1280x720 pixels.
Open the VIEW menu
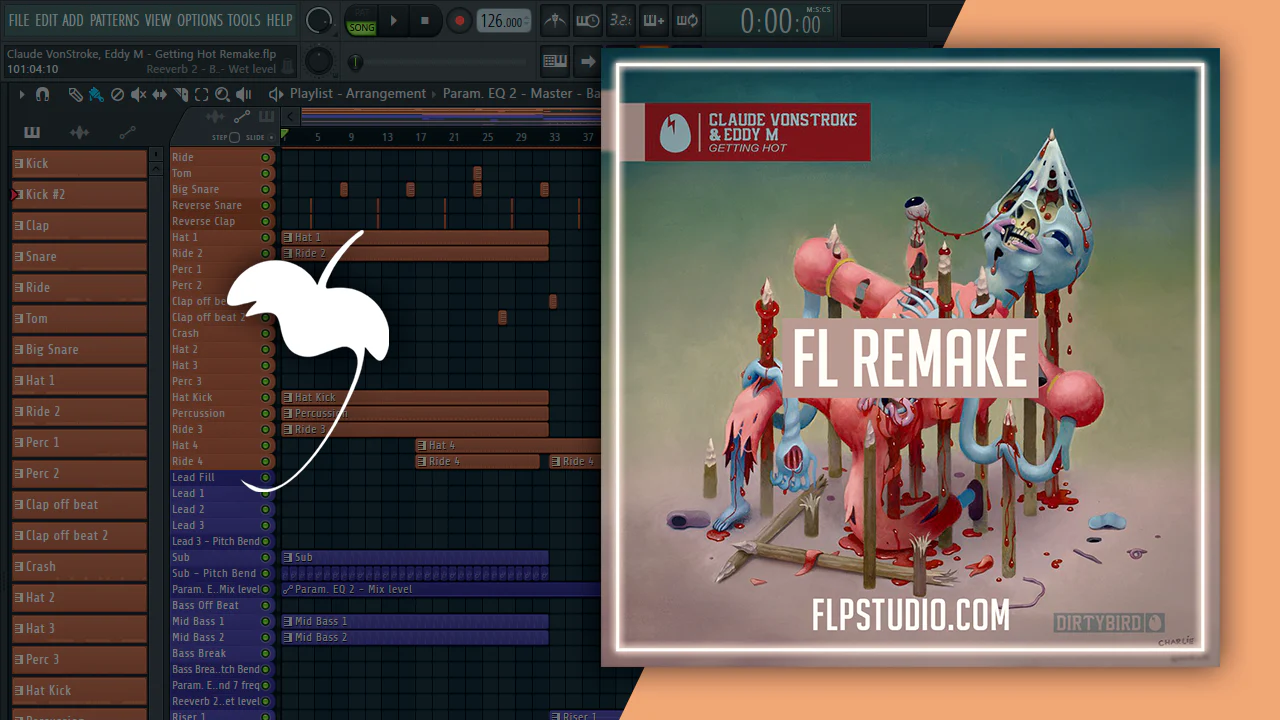click(x=158, y=20)
